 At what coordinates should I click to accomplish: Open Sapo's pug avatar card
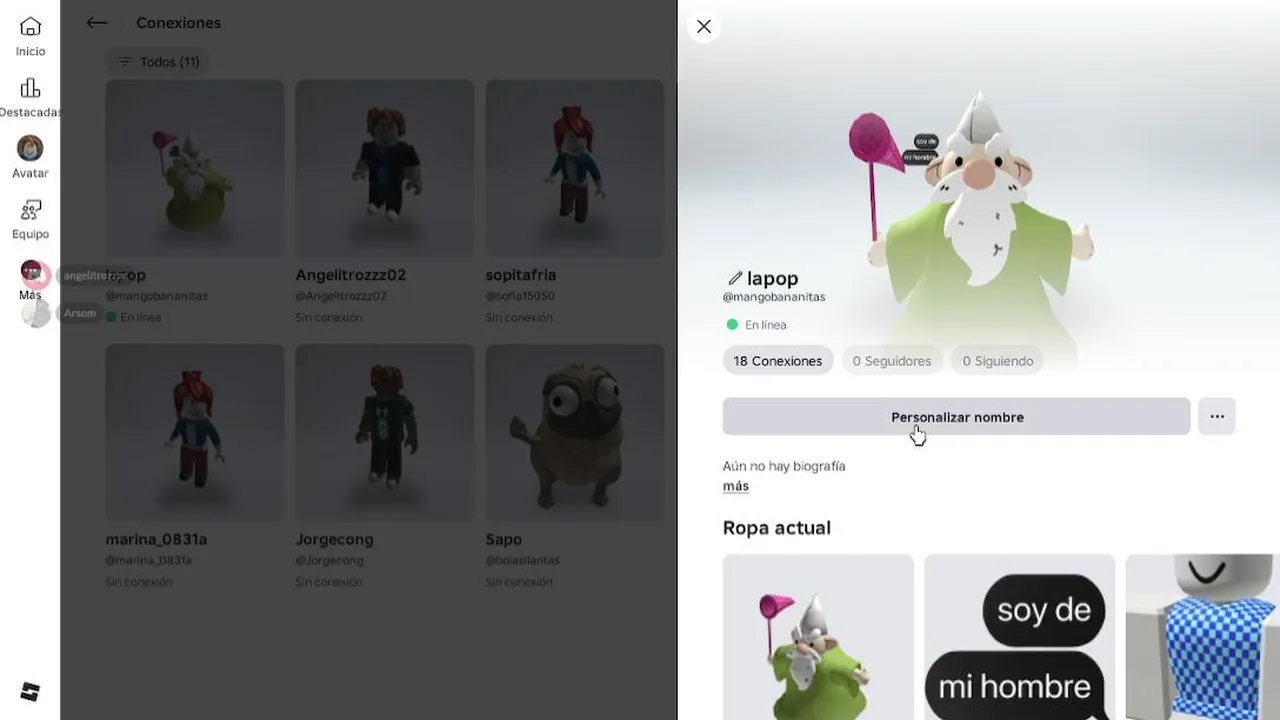574,432
